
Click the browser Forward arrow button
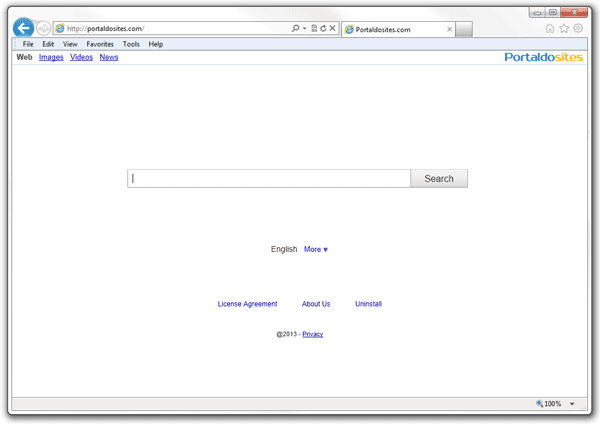point(43,28)
